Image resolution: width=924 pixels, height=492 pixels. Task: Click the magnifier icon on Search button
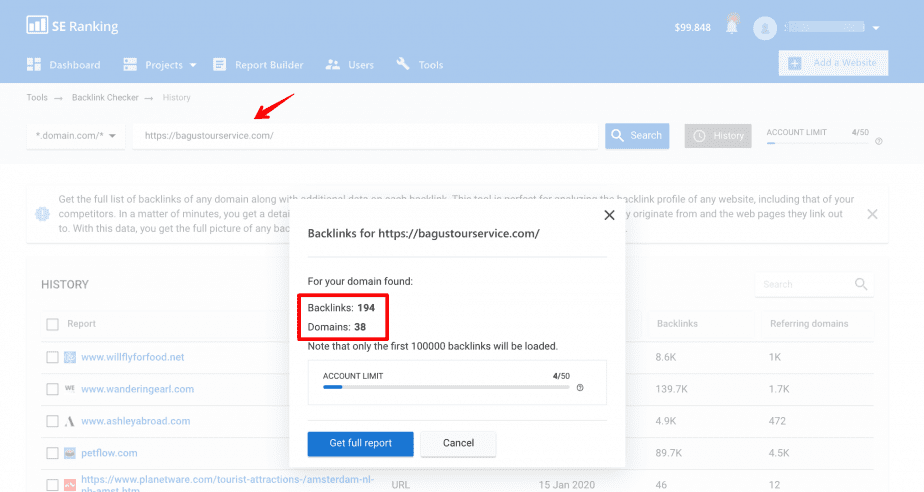pyautogui.click(x=617, y=136)
